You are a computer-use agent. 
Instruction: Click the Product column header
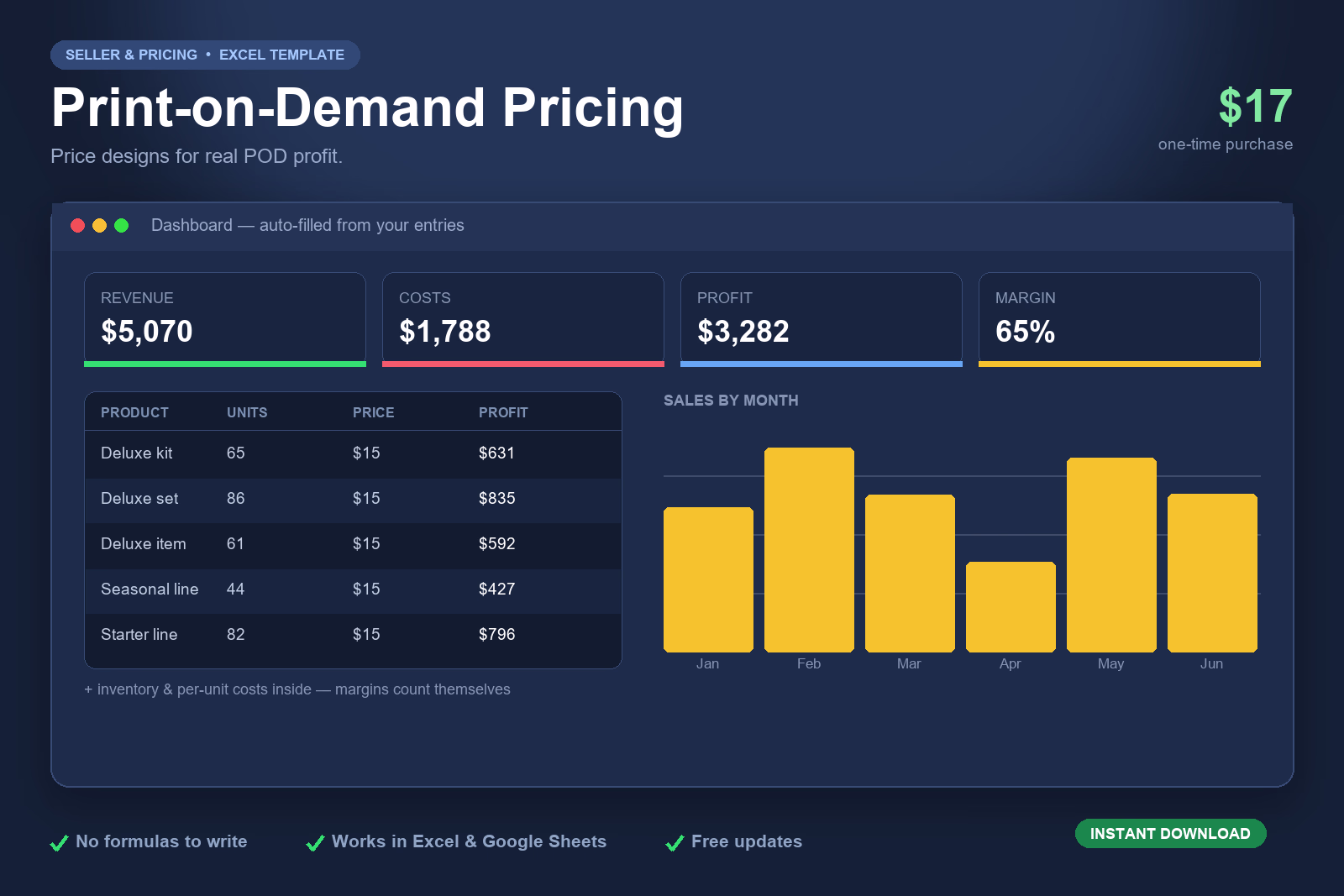pos(134,412)
